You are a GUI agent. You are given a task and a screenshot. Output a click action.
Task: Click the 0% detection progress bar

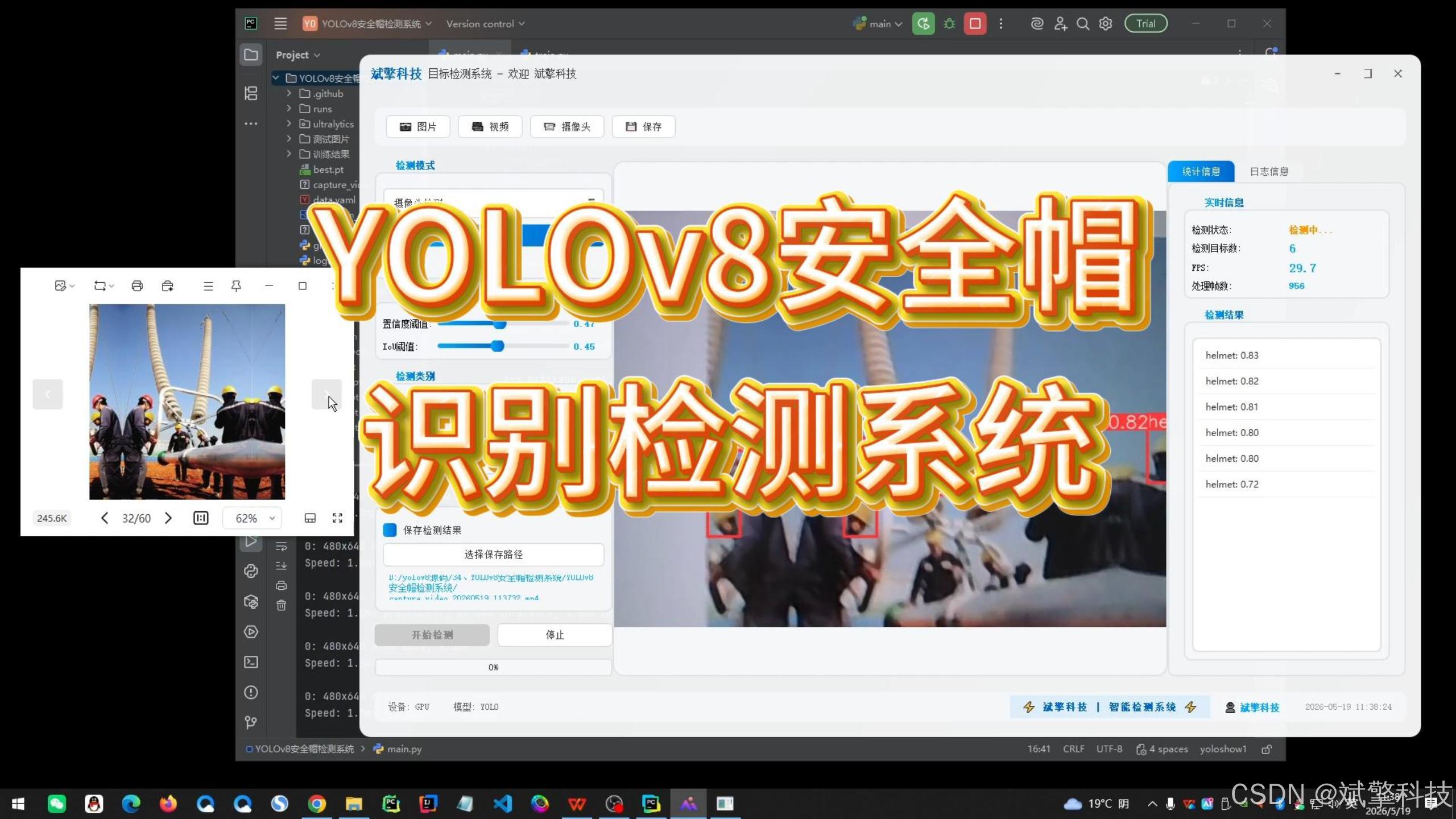[493, 667]
